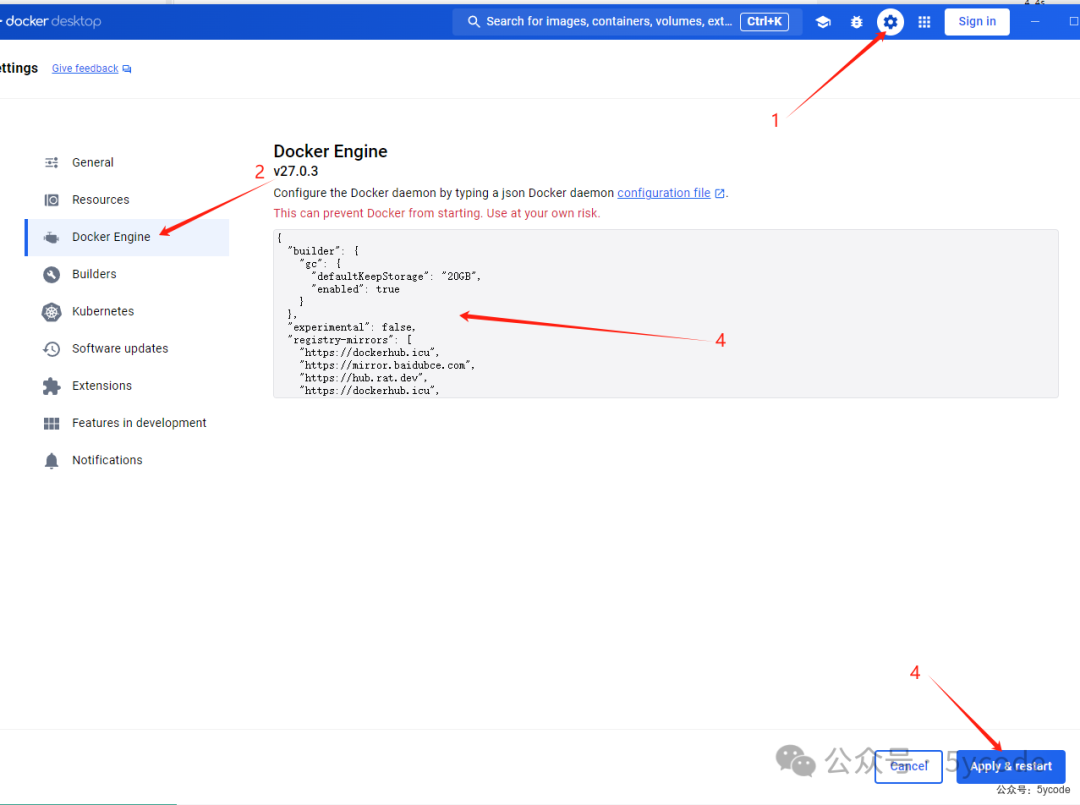Click the Notifications bell icon

pyautogui.click(x=51, y=460)
